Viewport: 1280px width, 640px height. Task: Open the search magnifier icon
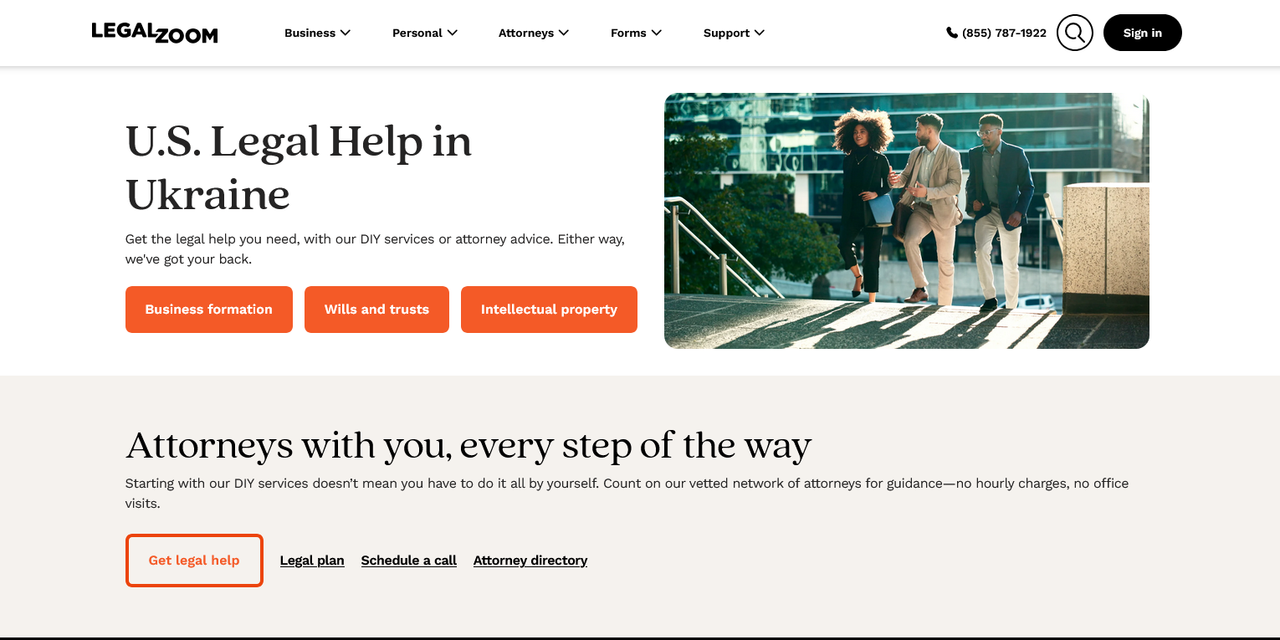coord(1075,33)
